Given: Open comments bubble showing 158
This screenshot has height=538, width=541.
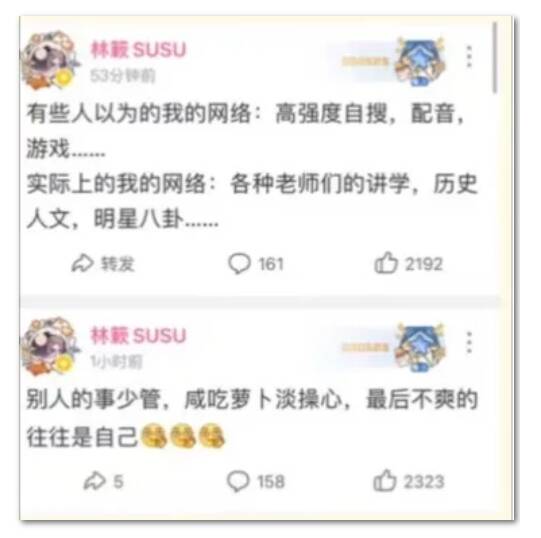Looking at the screenshot, I should 238,481.
